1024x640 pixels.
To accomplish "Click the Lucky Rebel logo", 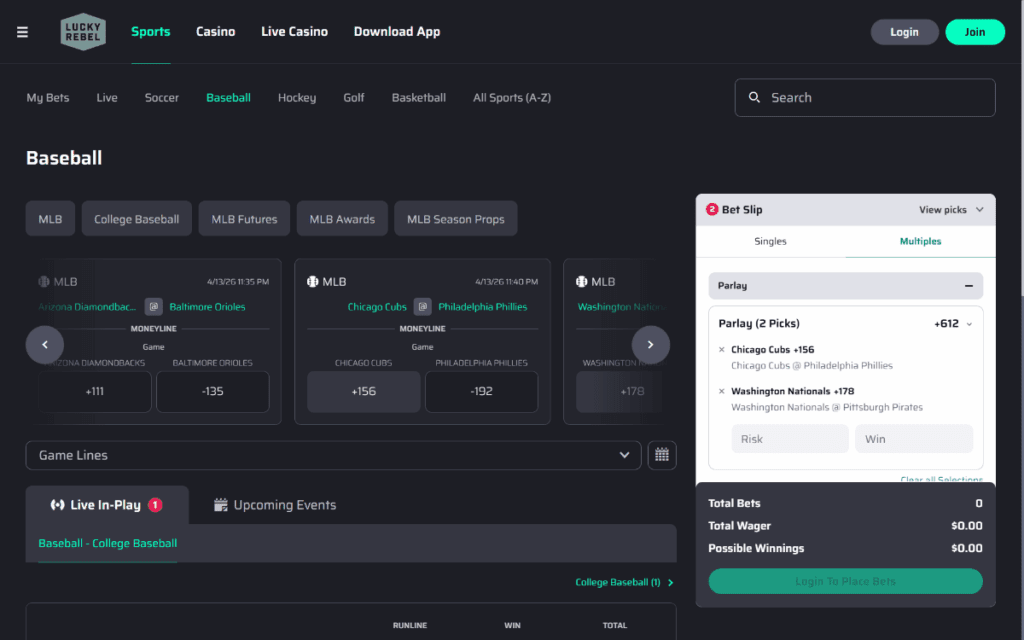I will (x=83, y=31).
